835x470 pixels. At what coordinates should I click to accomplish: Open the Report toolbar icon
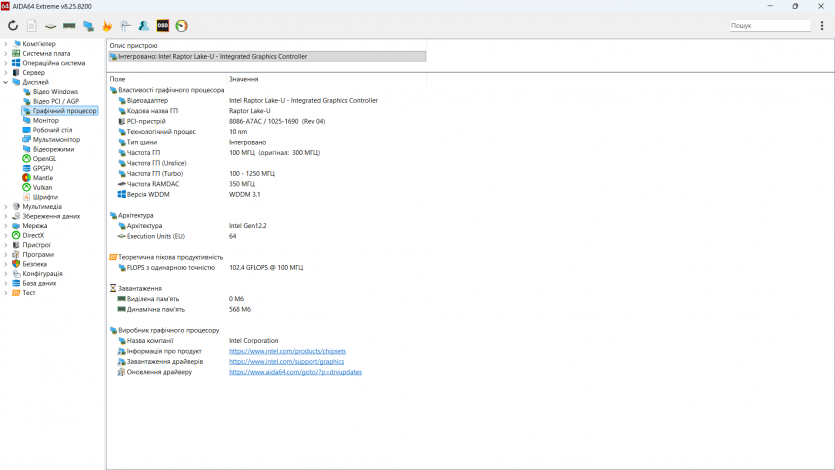(32, 25)
